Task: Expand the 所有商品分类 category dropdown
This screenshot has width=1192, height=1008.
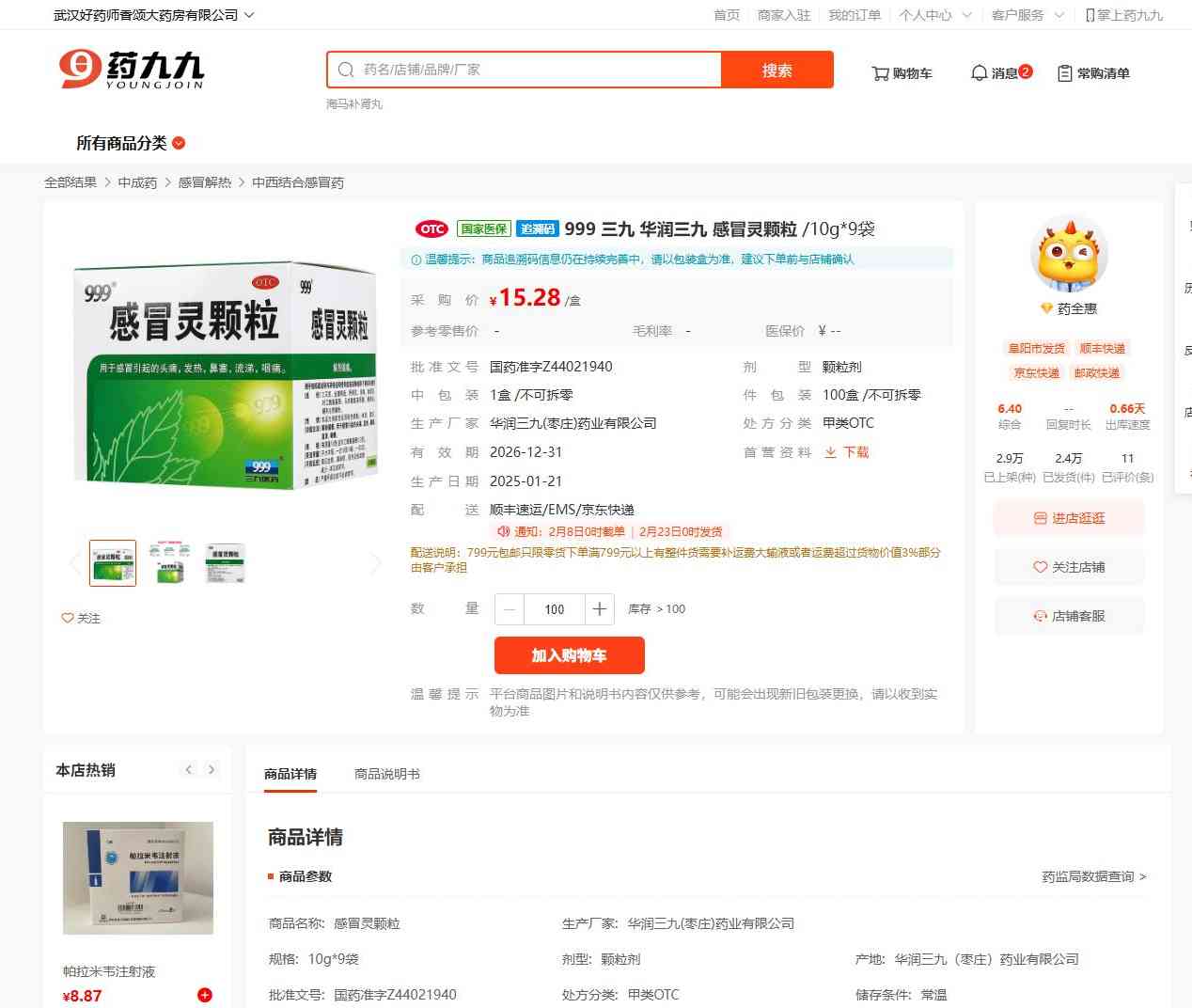Action: tap(131, 143)
